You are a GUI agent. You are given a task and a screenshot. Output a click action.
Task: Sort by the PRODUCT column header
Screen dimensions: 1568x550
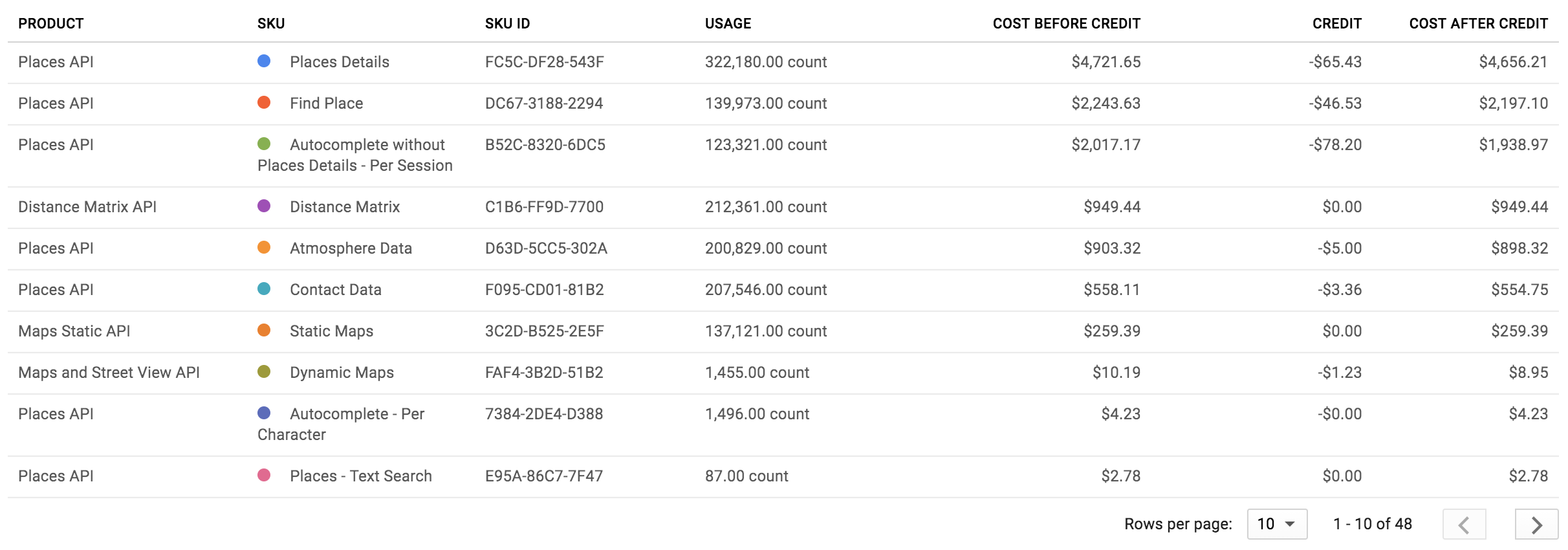pyautogui.click(x=51, y=23)
